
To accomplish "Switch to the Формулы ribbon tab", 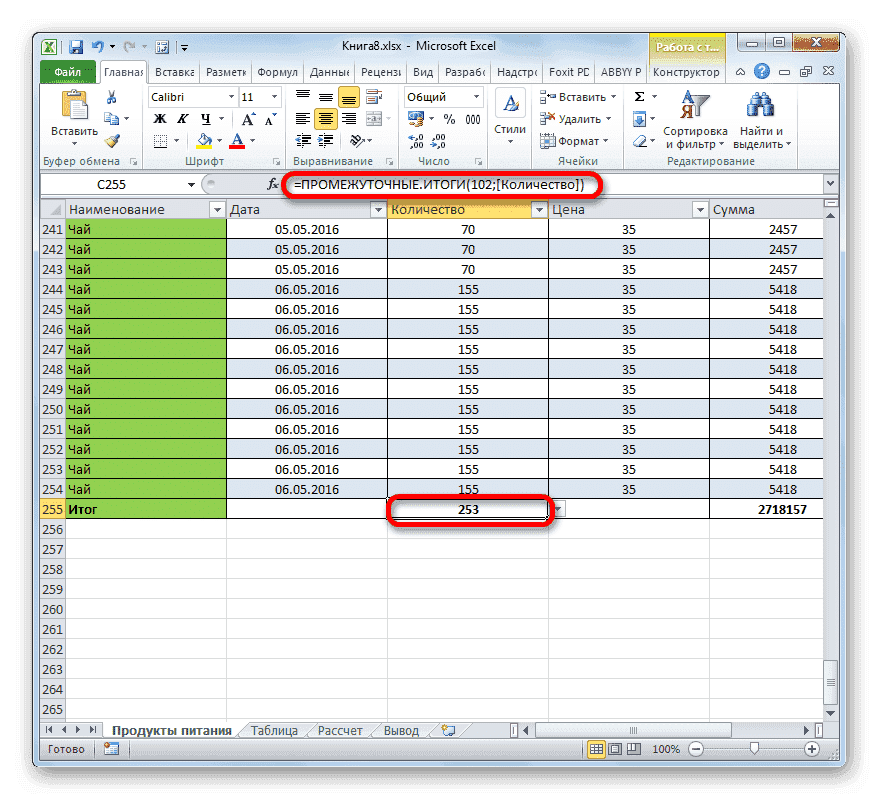I will click(277, 71).
